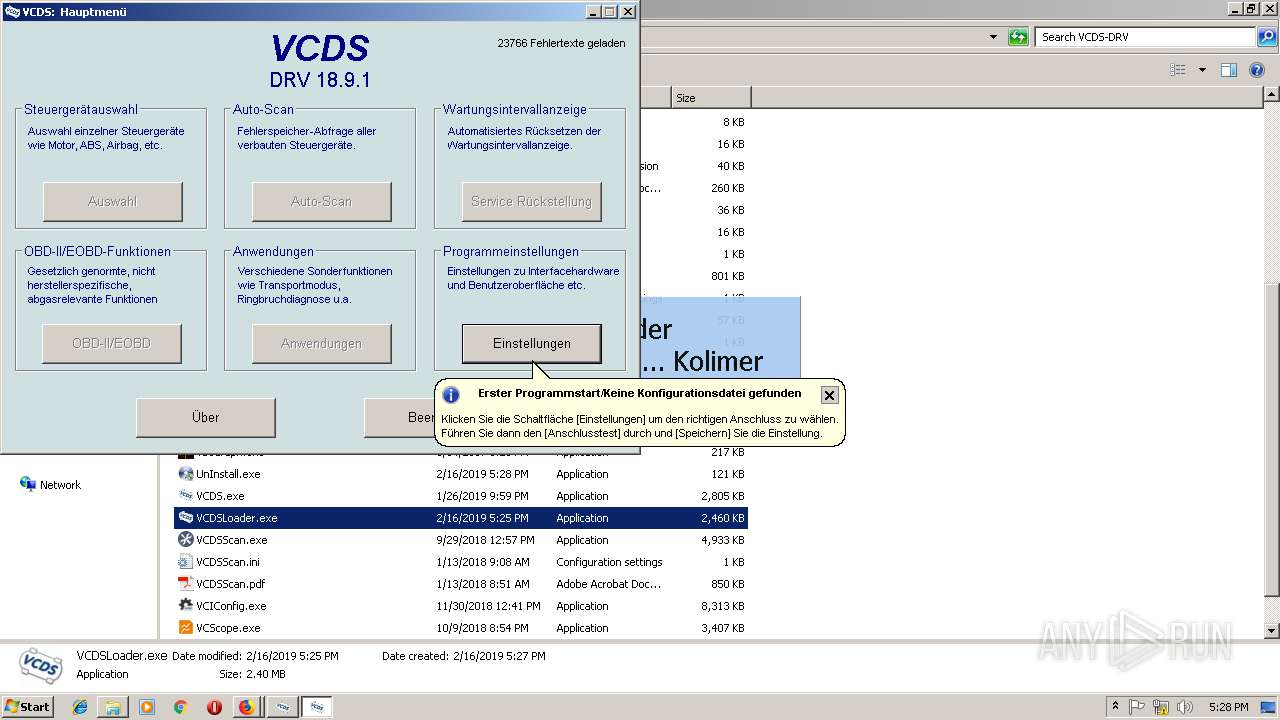Switch to the first VCDS taskbar button
Screen dimensions: 1280x720
pyautogui.click(x=282, y=707)
